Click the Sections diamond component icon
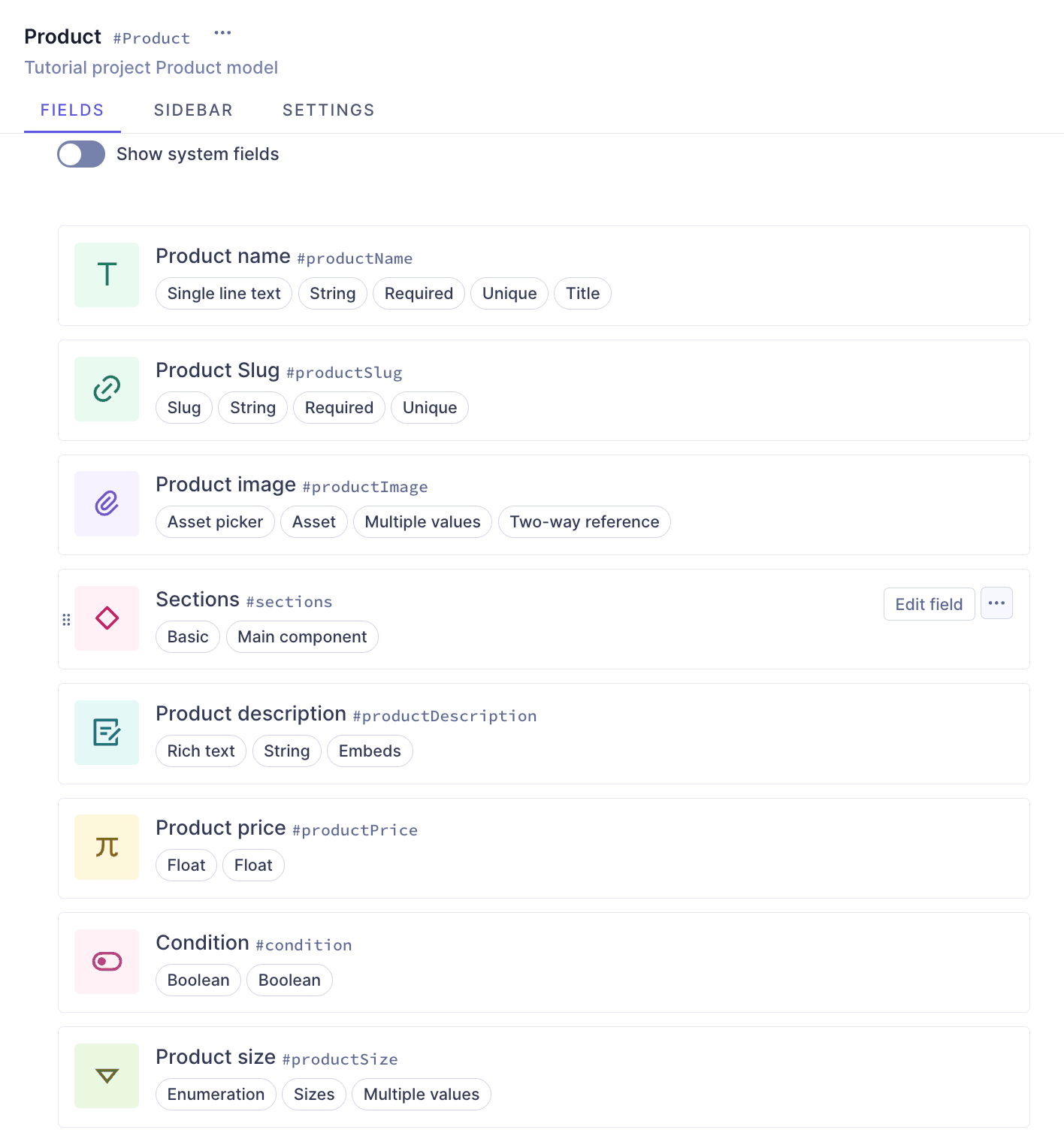The image size is (1064, 1145). click(x=107, y=618)
